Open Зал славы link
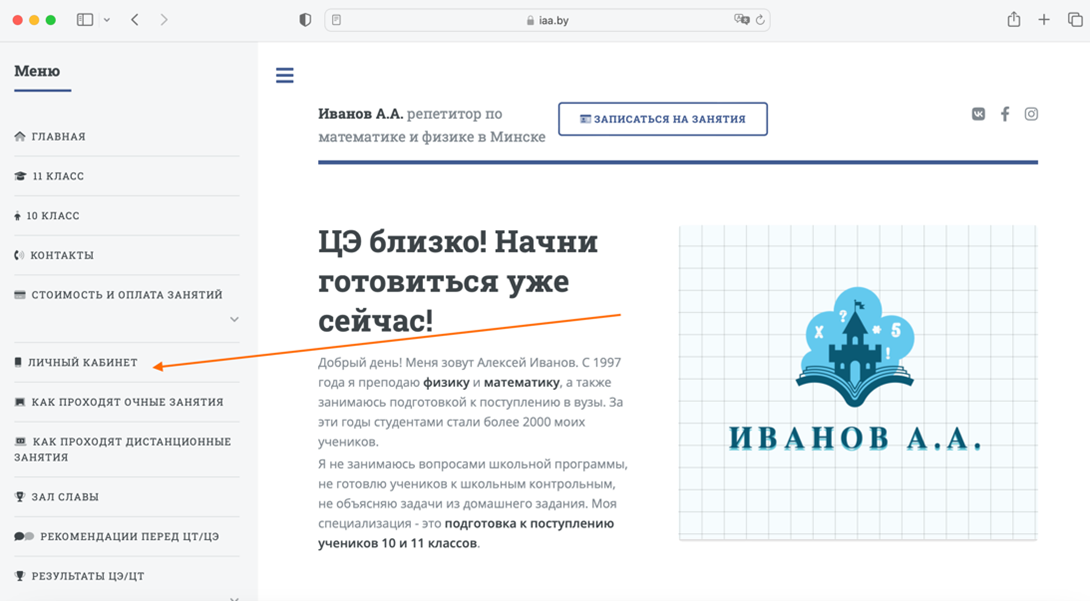The height and width of the screenshot is (601, 1090). (64, 497)
